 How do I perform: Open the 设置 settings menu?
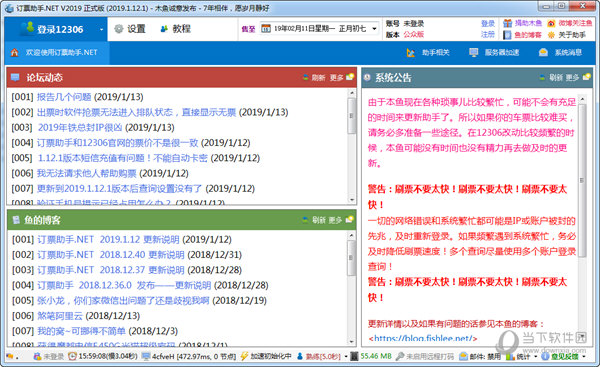click(130, 29)
